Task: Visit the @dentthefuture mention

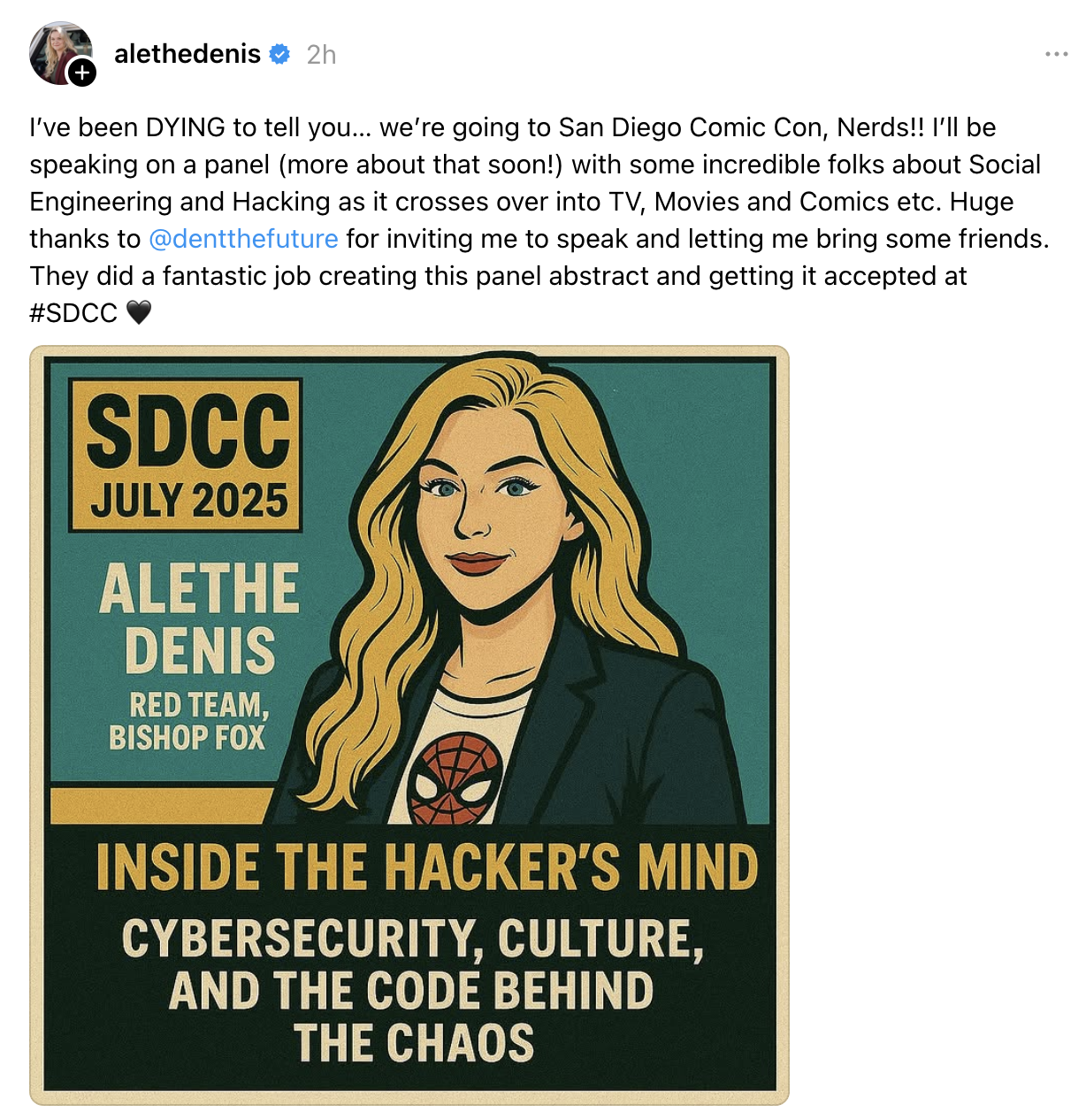Action: (x=243, y=239)
